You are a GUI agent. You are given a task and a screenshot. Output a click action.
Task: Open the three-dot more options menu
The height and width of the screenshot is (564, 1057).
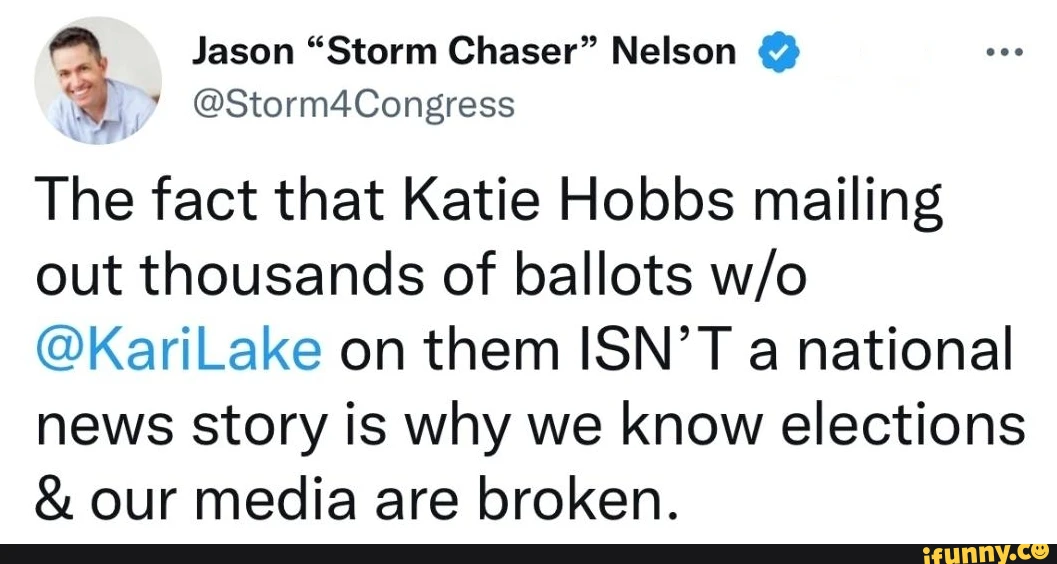click(1004, 52)
